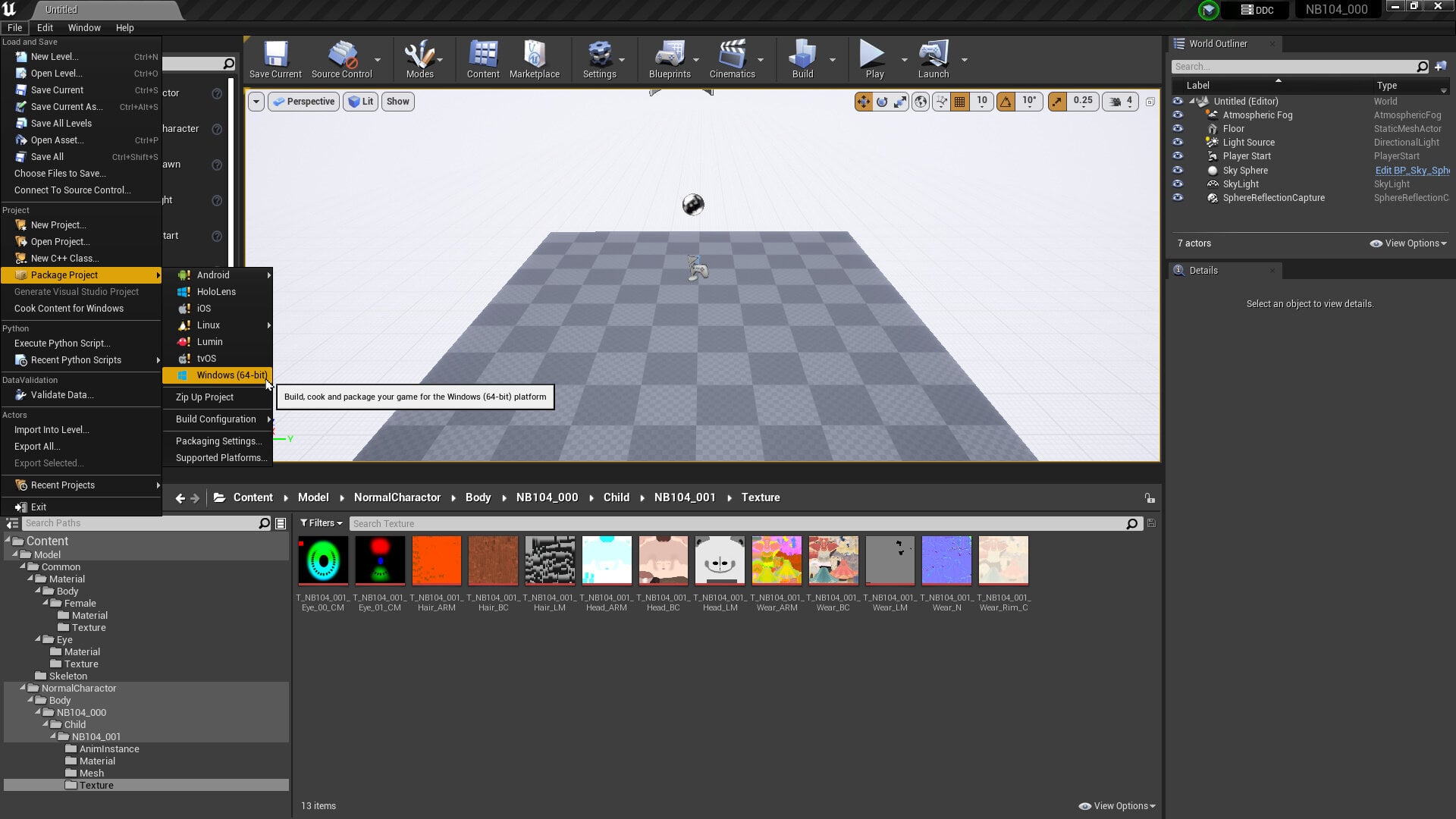This screenshot has width=1456, height=819.
Task: Click the Save Current toolbar icon
Action: [x=275, y=59]
